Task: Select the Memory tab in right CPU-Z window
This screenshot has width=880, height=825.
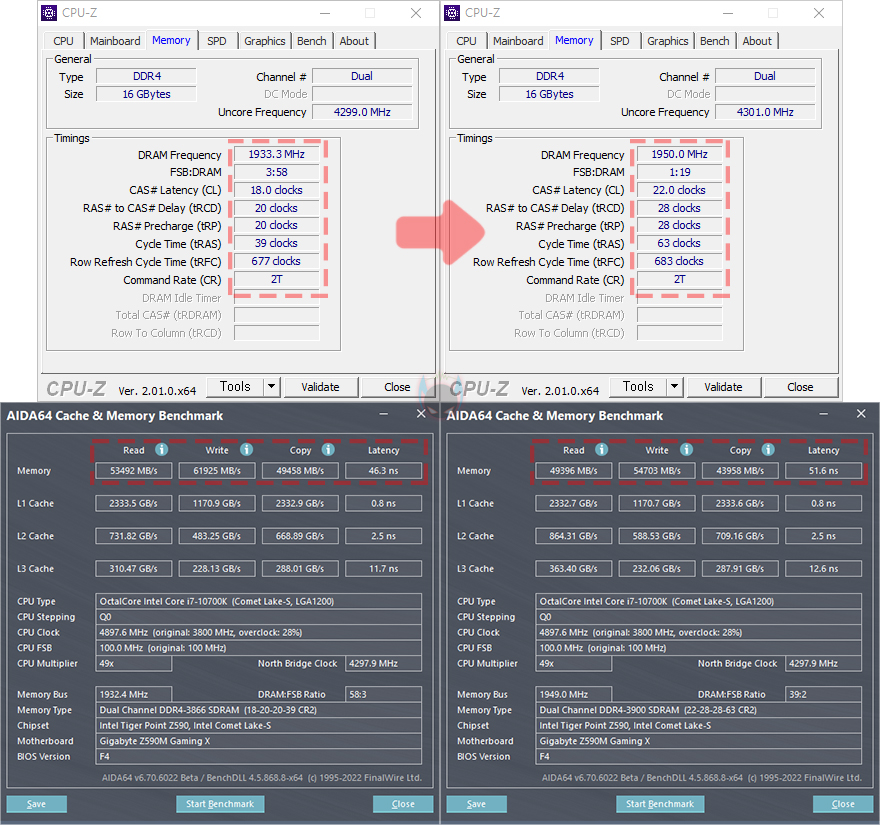Action: click(x=574, y=40)
